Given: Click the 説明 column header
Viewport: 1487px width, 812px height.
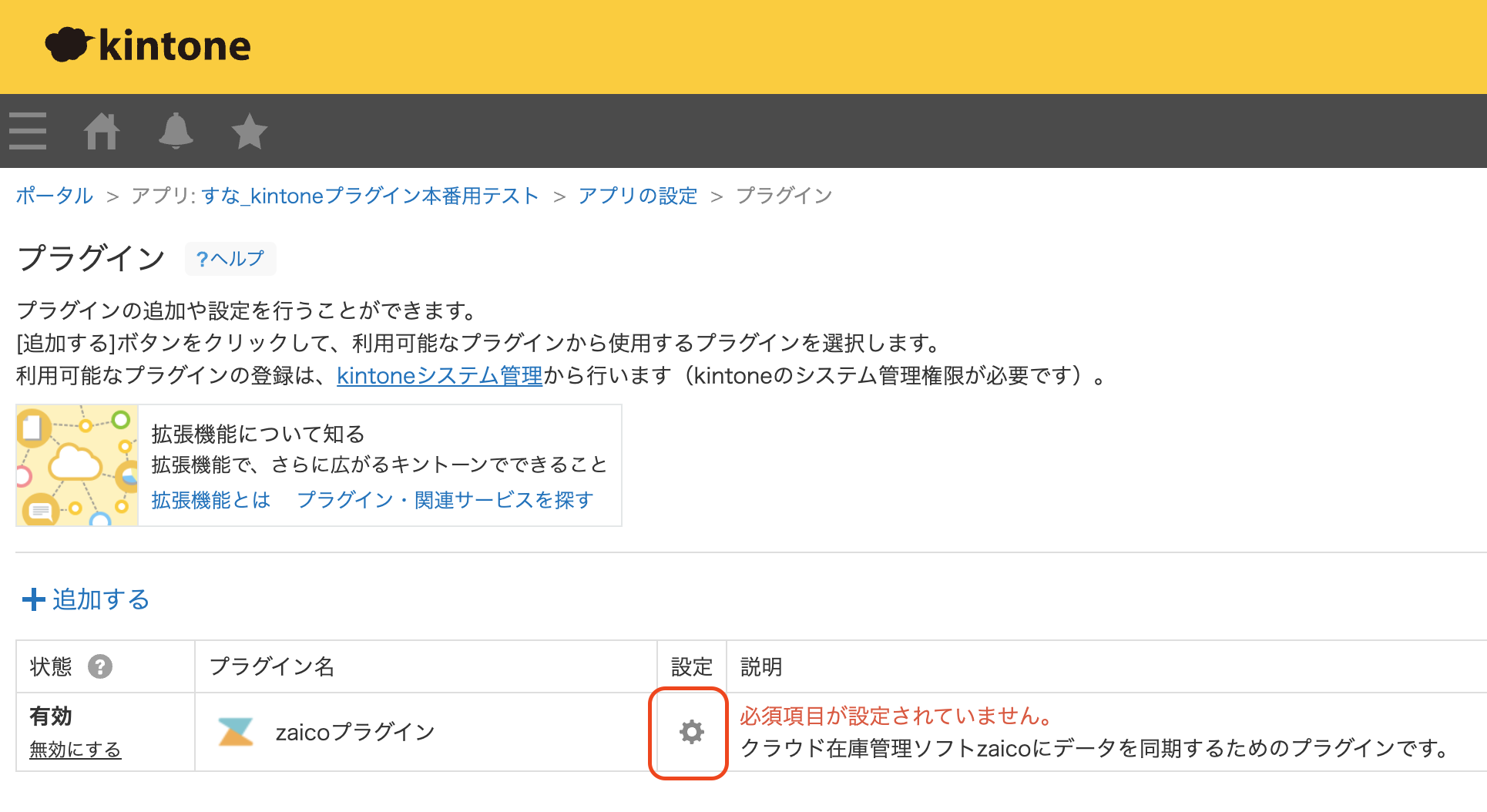Looking at the screenshot, I should pos(761,666).
